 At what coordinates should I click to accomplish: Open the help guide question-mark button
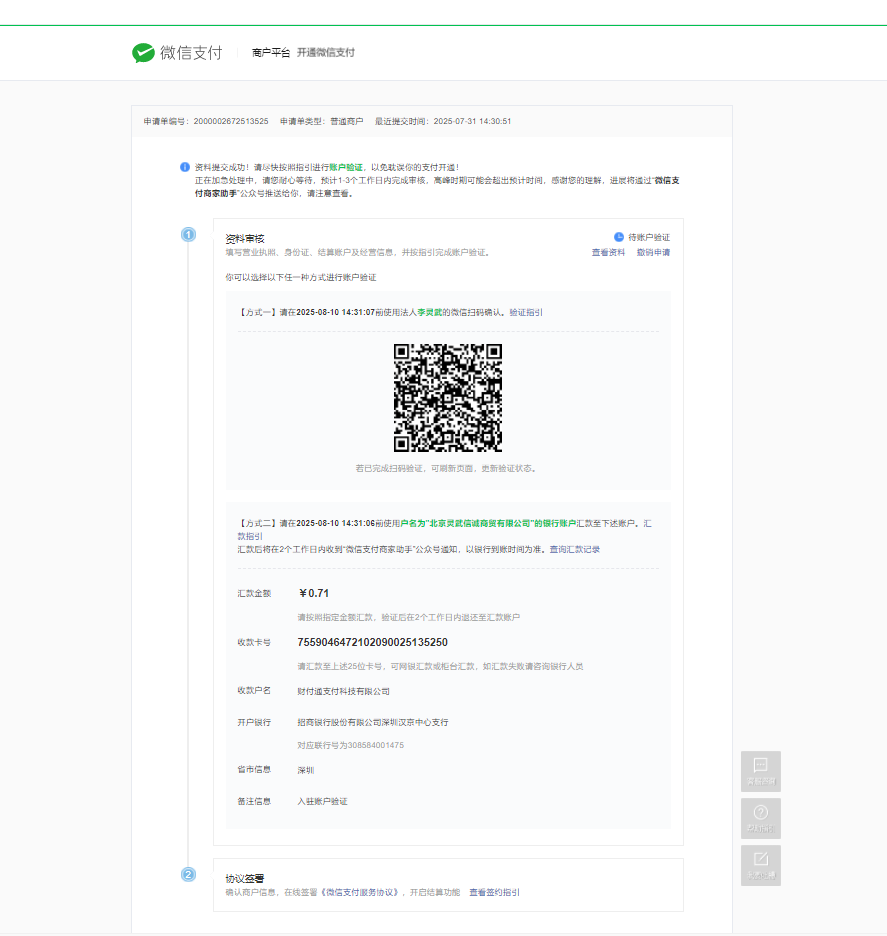coord(760,818)
